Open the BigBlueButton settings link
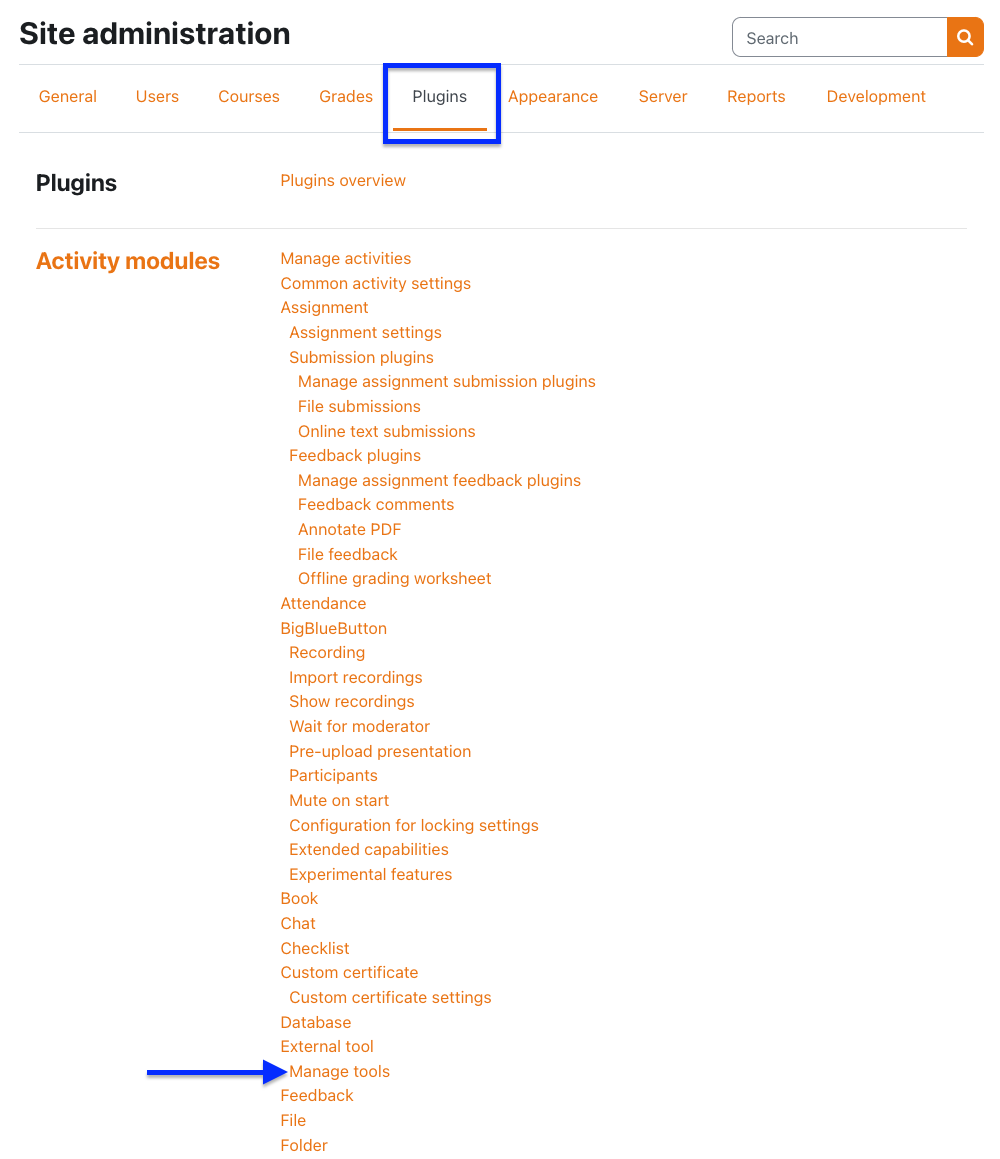Screen dimensions: 1000x1159 pyautogui.click(x=334, y=629)
